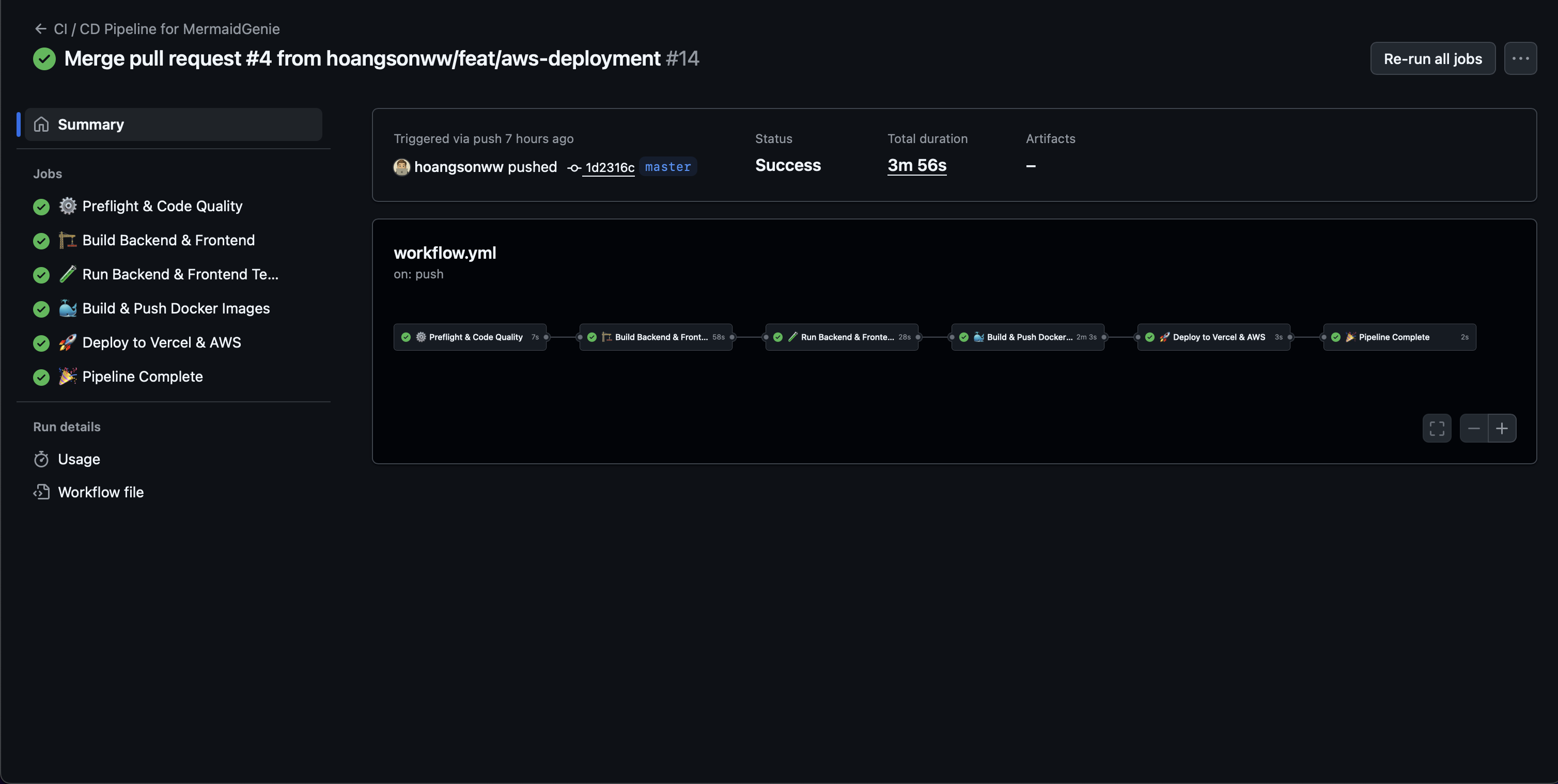This screenshot has height=784, width=1558.
Task: Zoom in the workflow graph with plus button
Action: [1502, 428]
